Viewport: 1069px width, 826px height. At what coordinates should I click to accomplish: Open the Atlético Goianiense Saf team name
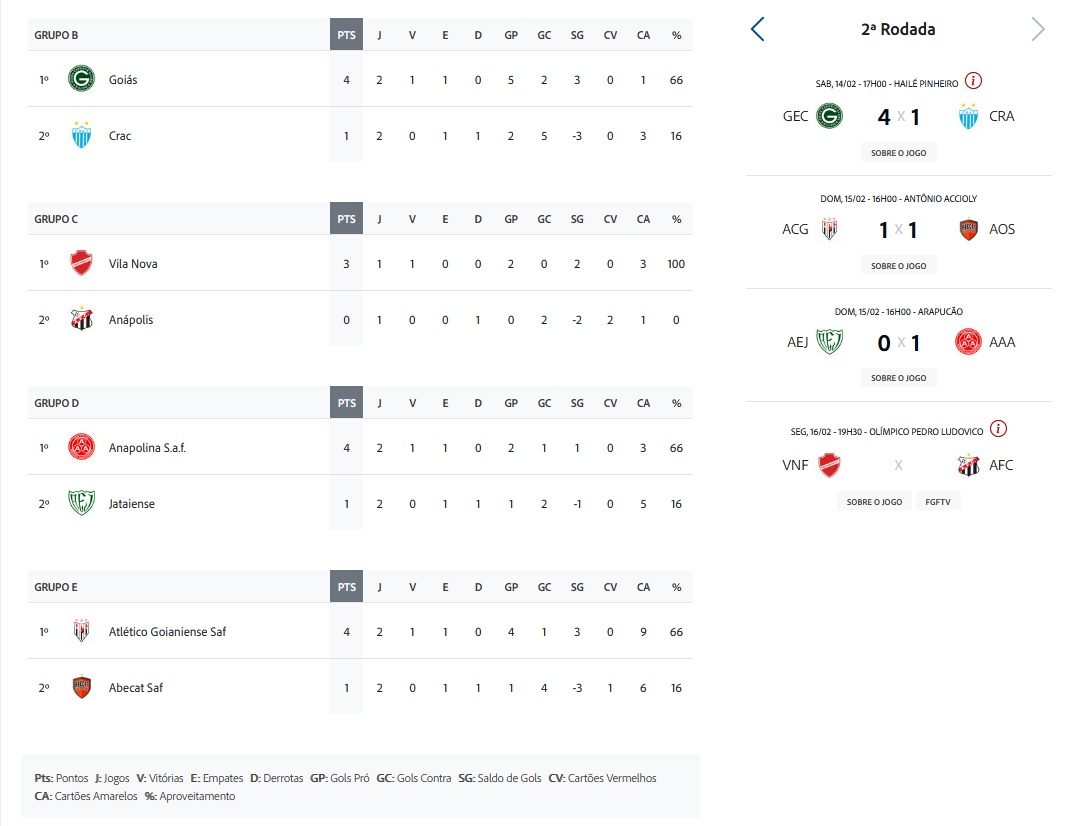click(x=167, y=632)
